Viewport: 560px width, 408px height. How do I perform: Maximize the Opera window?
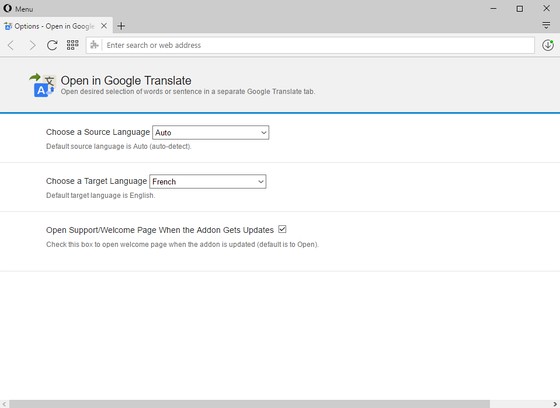pyautogui.click(x=520, y=9)
